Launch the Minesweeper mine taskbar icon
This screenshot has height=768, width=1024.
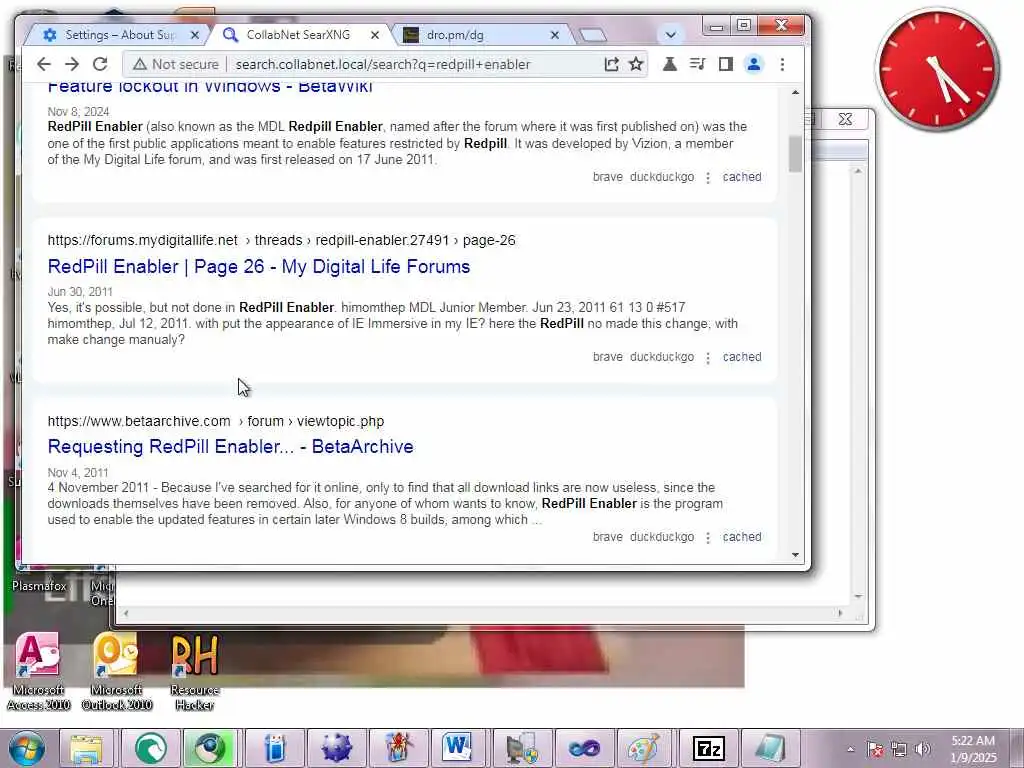pos(336,748)
